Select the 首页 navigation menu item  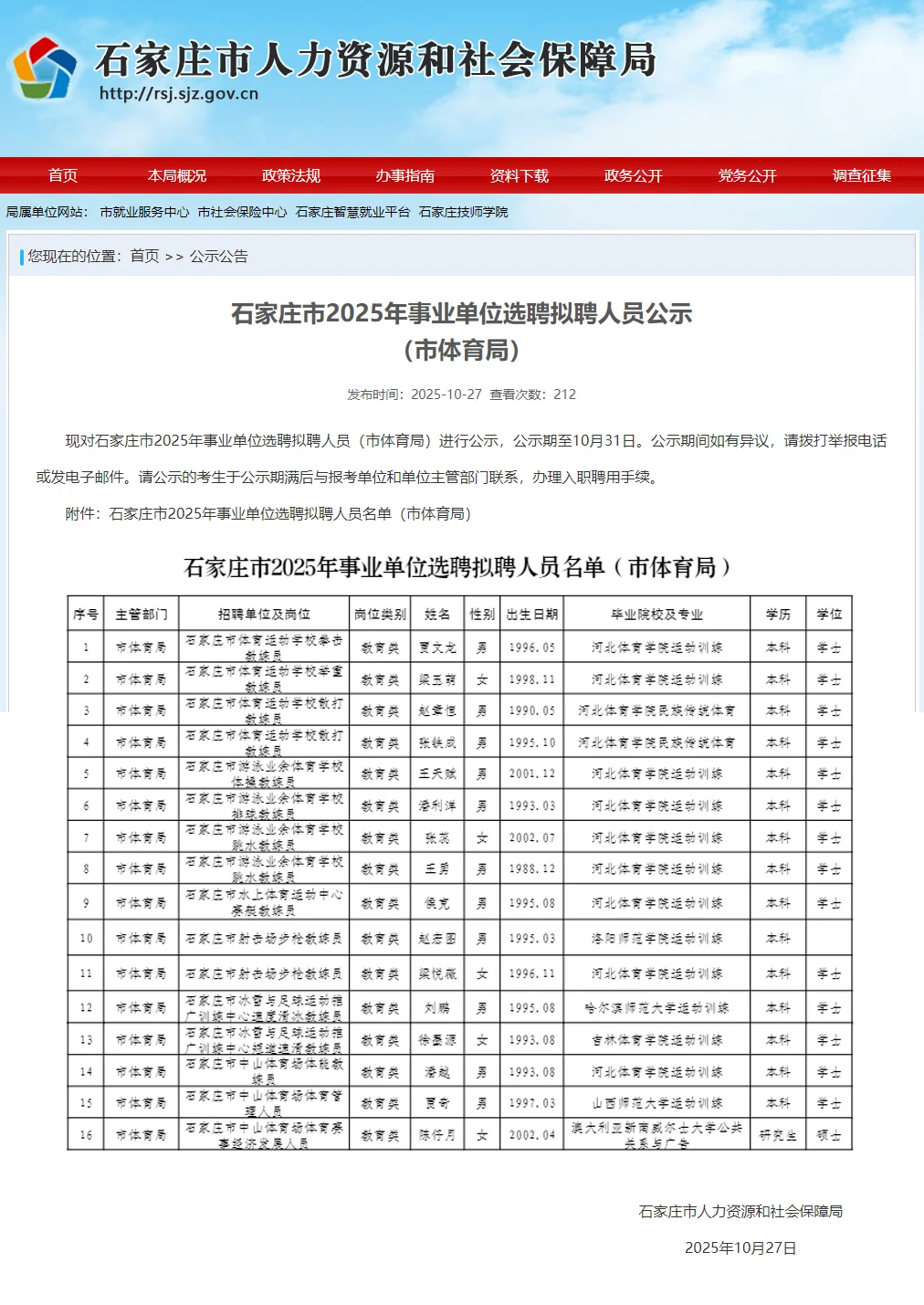click(62, 177)
